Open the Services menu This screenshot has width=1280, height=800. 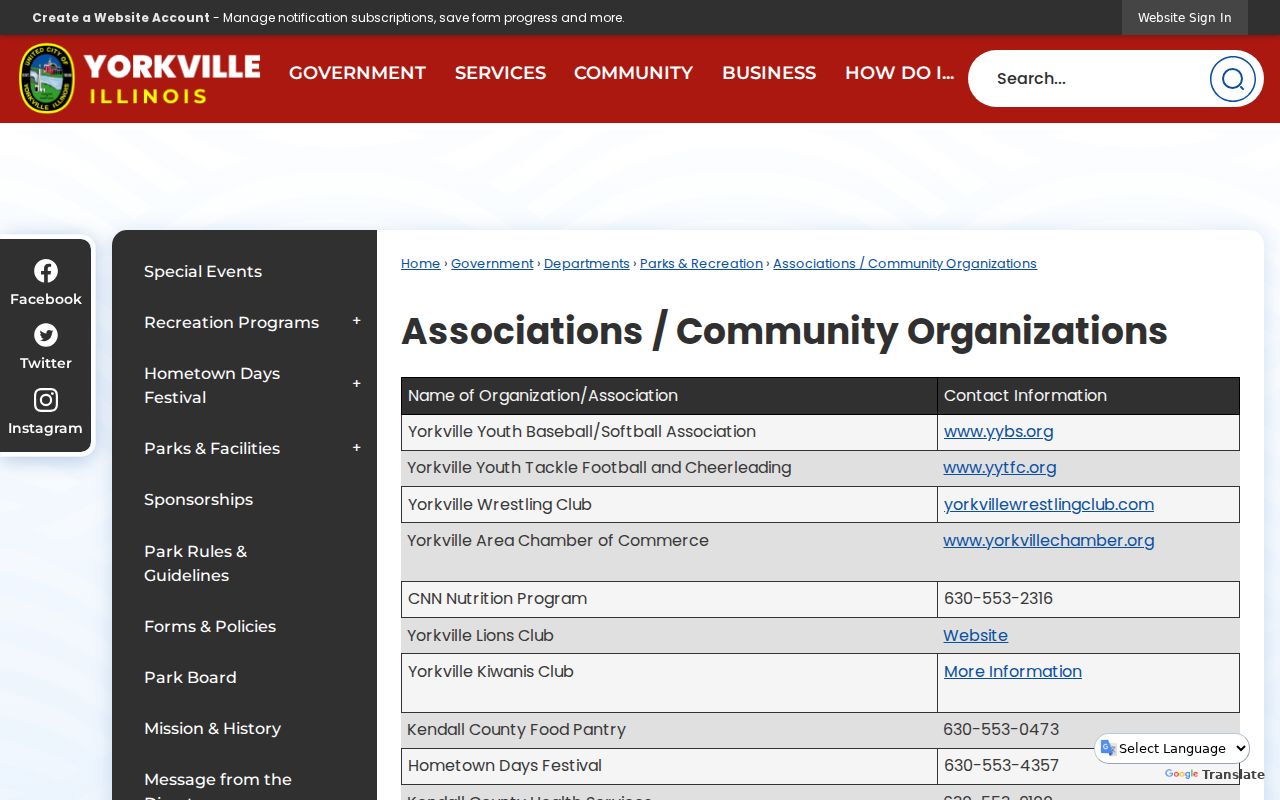(500, 73)
